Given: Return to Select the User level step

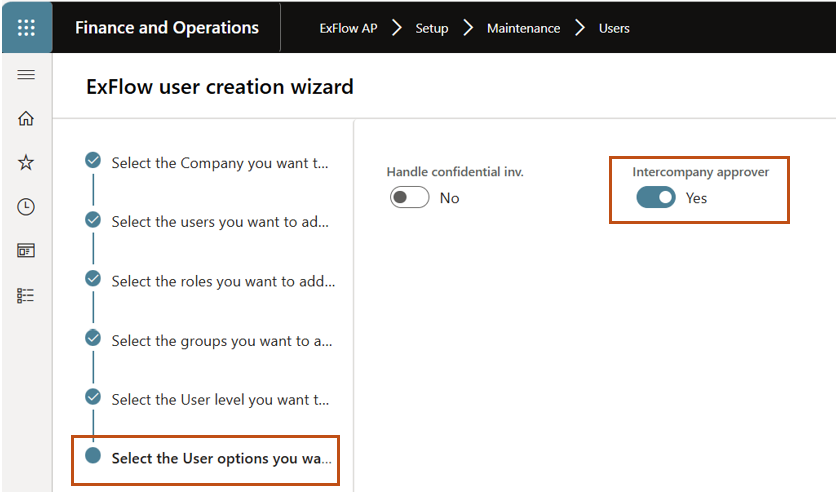Looking at the screenshot, I should point(220,399).
